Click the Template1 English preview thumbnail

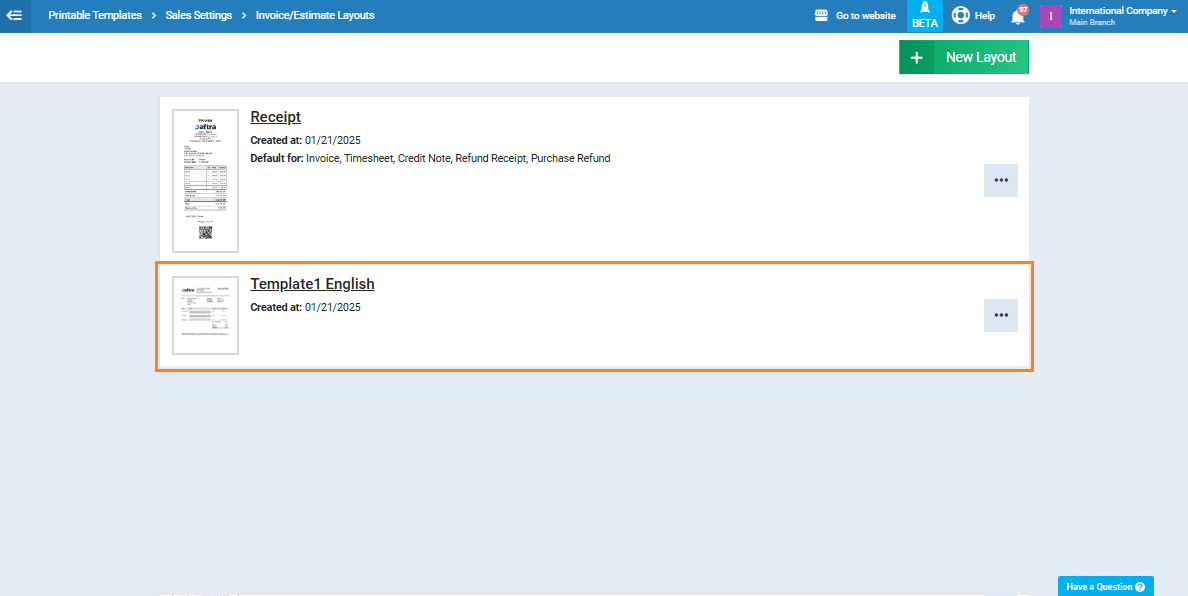[205, 315]
